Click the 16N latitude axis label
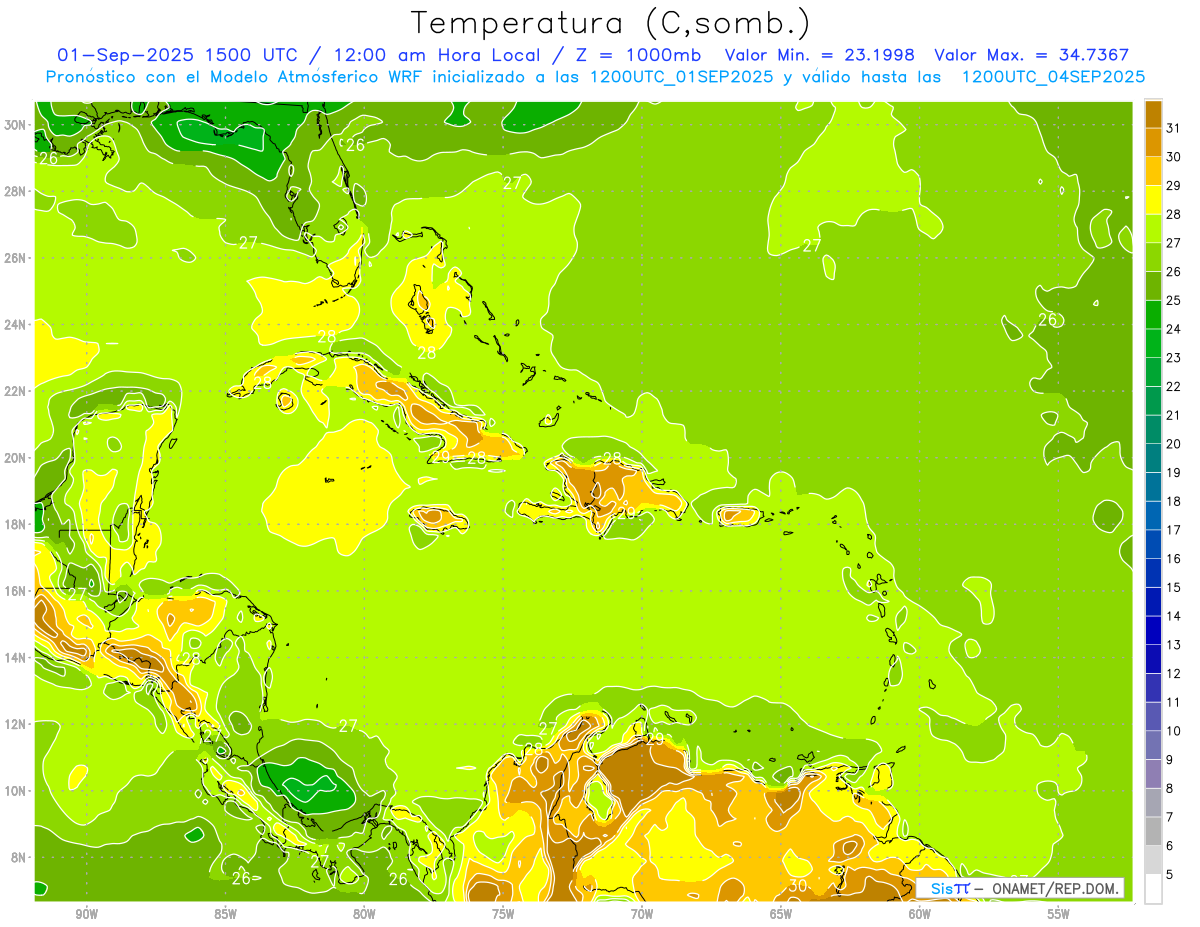 pos(15,591)
